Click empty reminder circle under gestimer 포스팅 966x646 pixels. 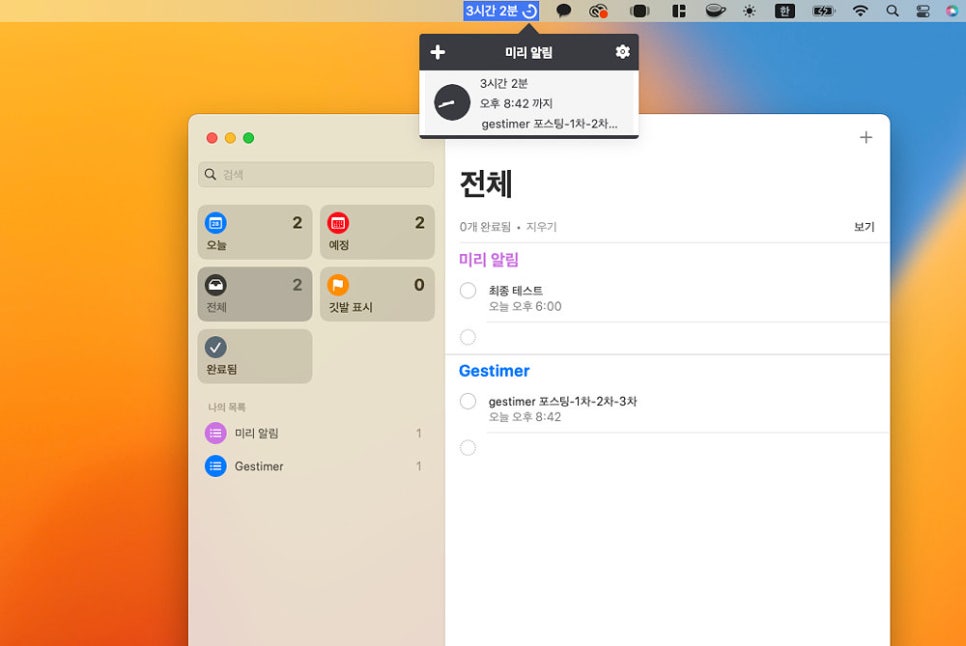point(468,448)
